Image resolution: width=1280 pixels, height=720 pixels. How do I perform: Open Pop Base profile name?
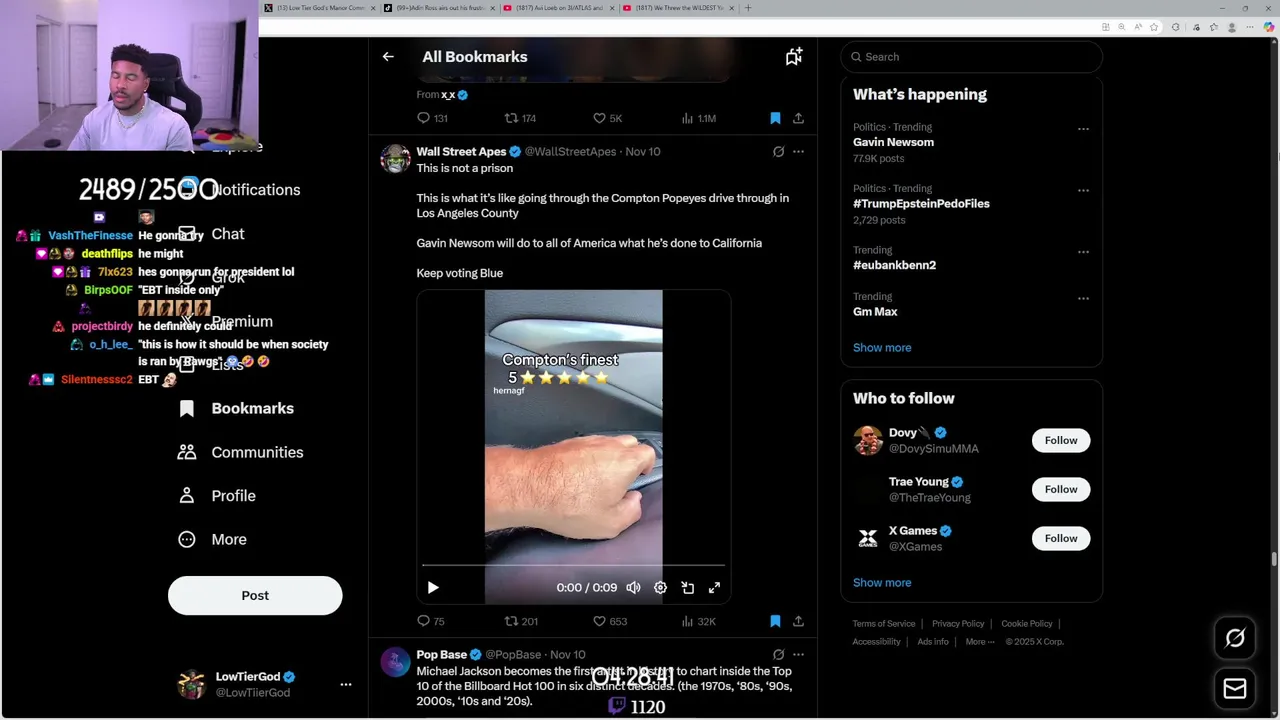[441, 655]
